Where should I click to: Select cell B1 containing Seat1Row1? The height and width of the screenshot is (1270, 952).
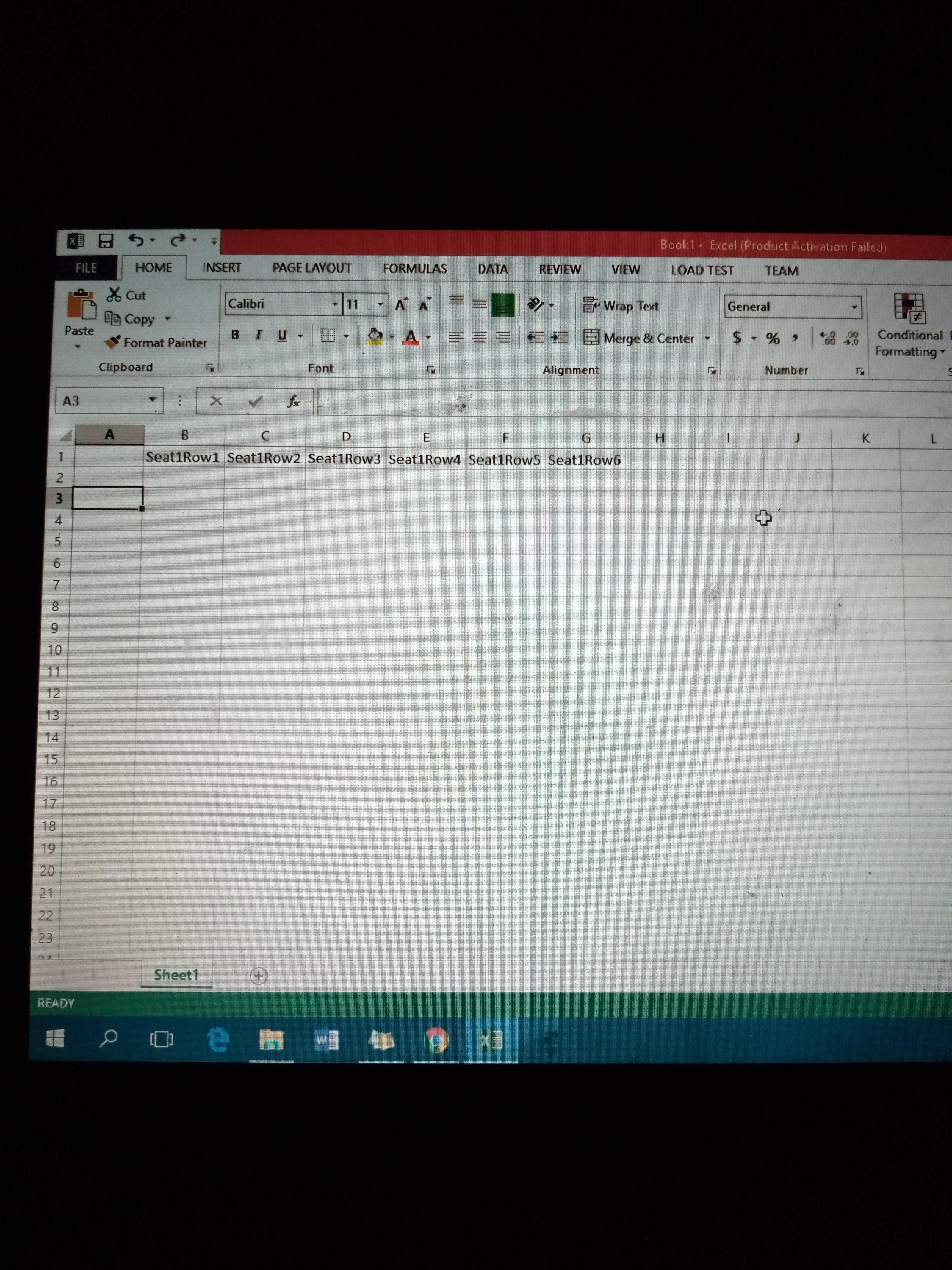click(x=183, y=458)
